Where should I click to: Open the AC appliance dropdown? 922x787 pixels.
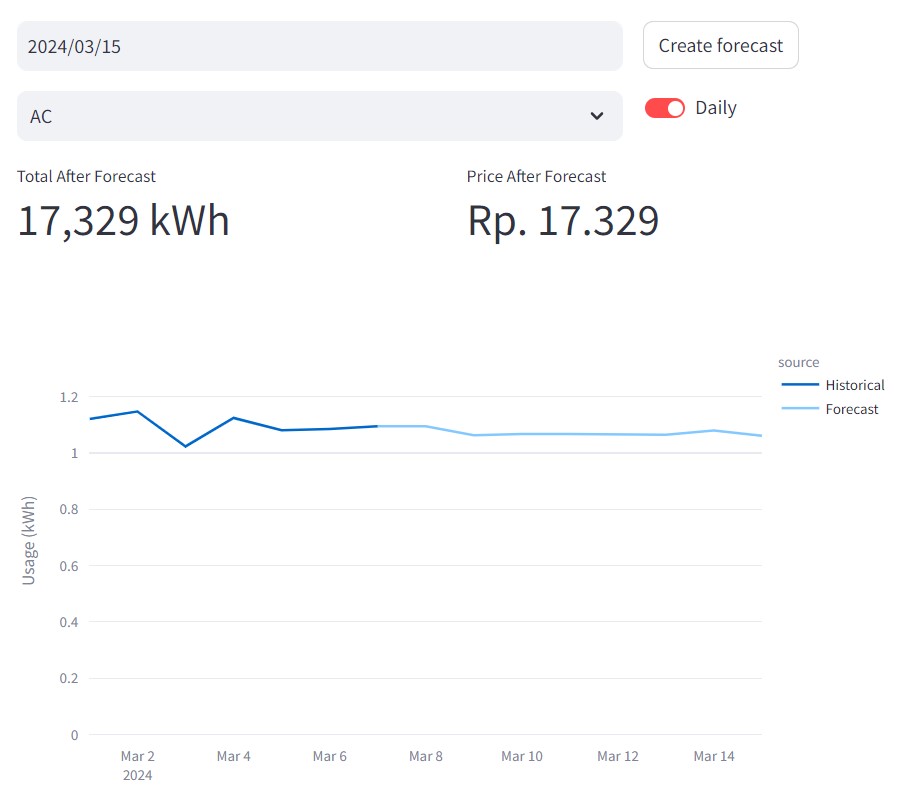[319, 116]
